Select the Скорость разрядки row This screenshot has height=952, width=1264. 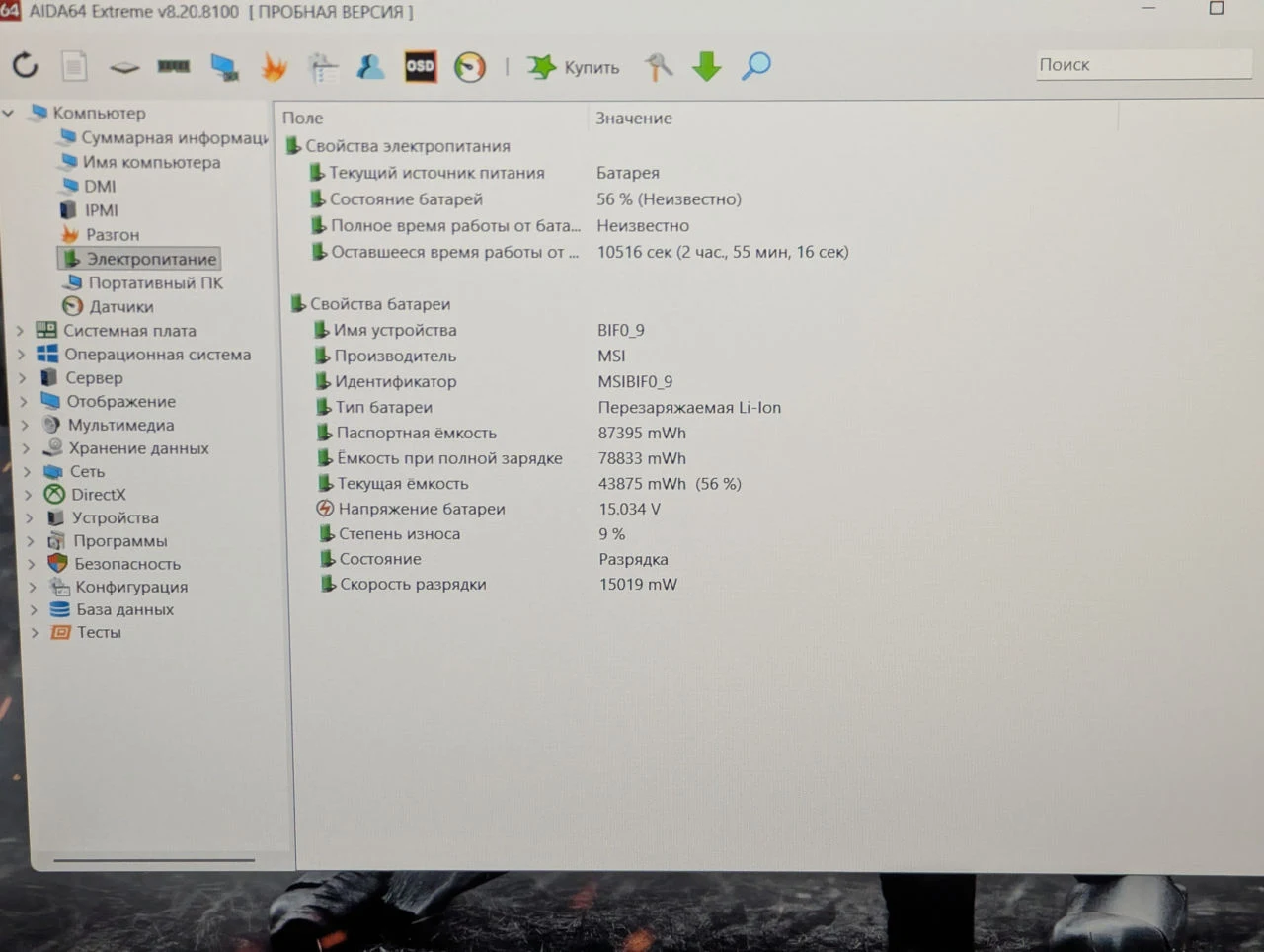(x=413, y=584)
